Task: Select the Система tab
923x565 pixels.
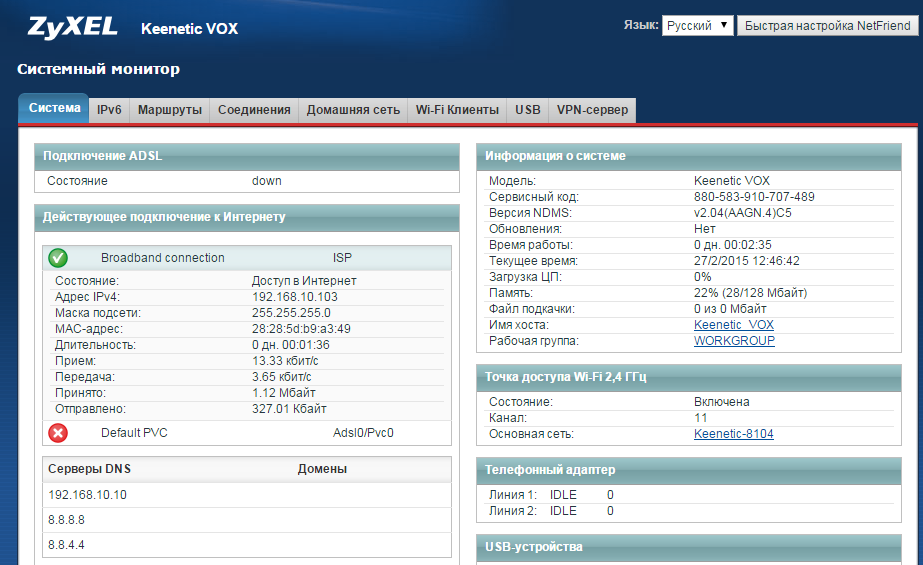Action: pos(54,108)
